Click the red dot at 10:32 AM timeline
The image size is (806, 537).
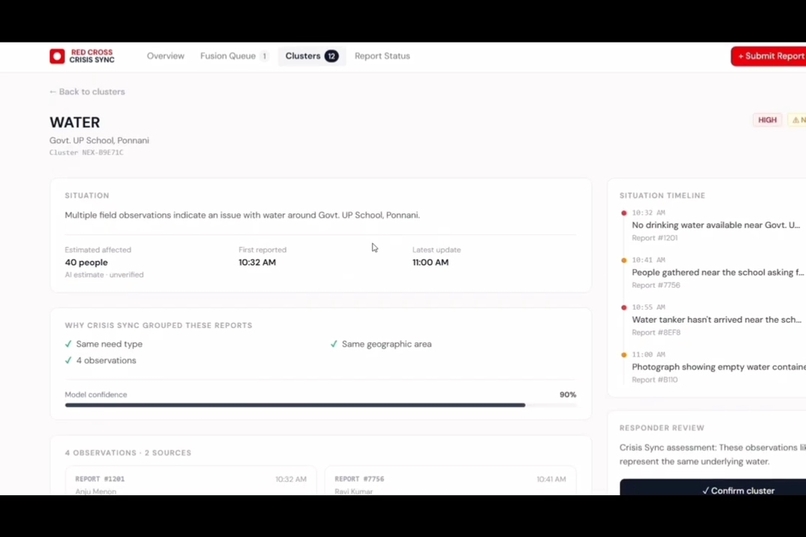[x=624, y=213]
